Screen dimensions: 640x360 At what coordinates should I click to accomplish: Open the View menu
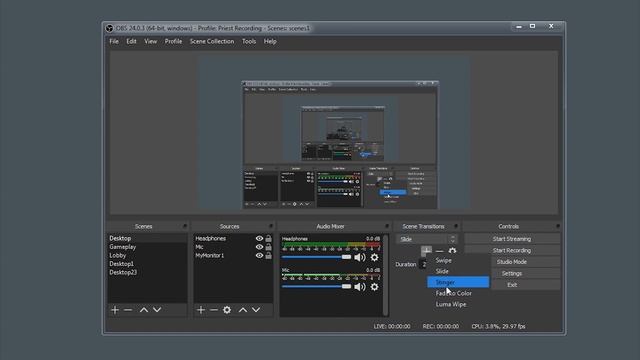coord(151,41)
